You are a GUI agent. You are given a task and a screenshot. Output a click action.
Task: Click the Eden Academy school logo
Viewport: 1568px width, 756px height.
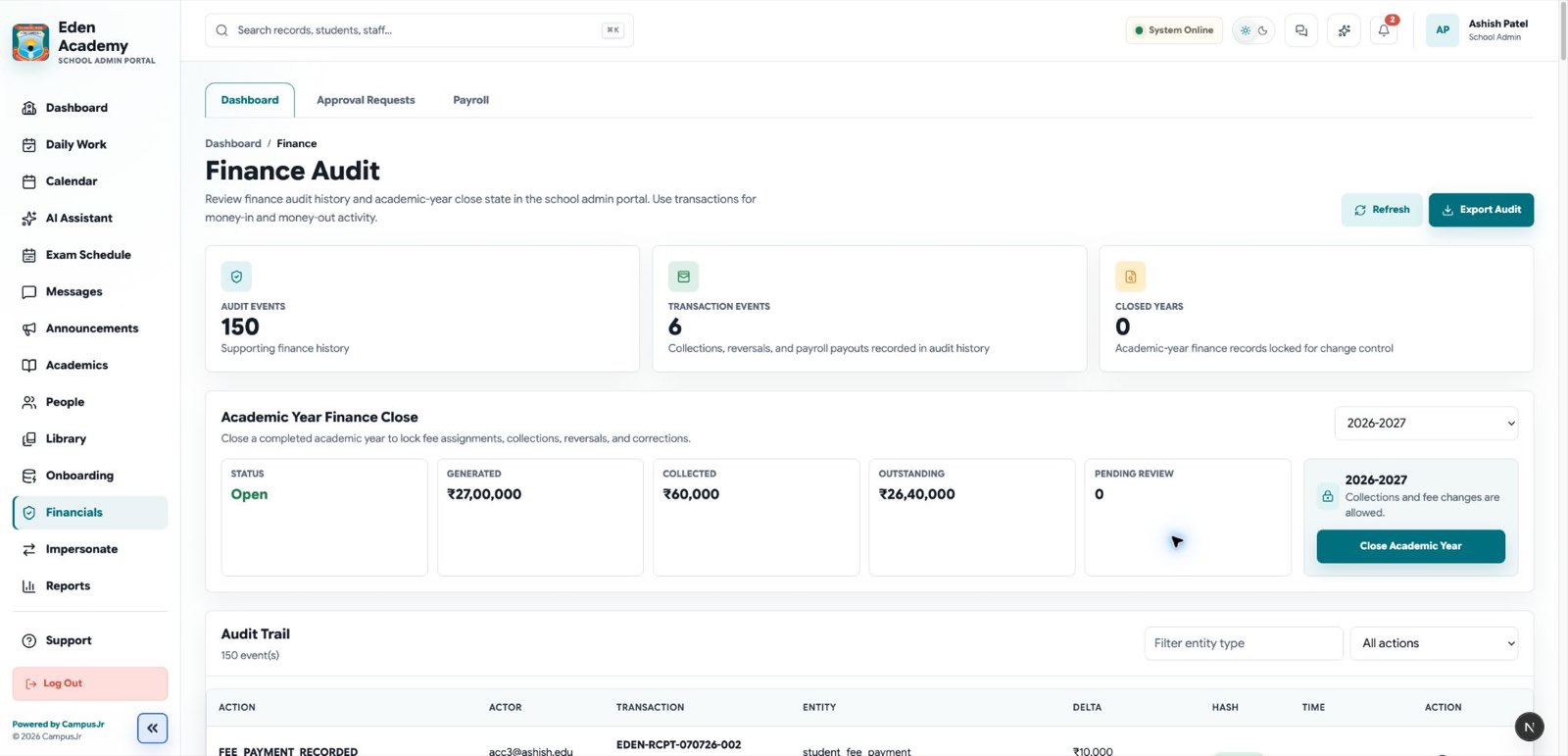[30, 43]
